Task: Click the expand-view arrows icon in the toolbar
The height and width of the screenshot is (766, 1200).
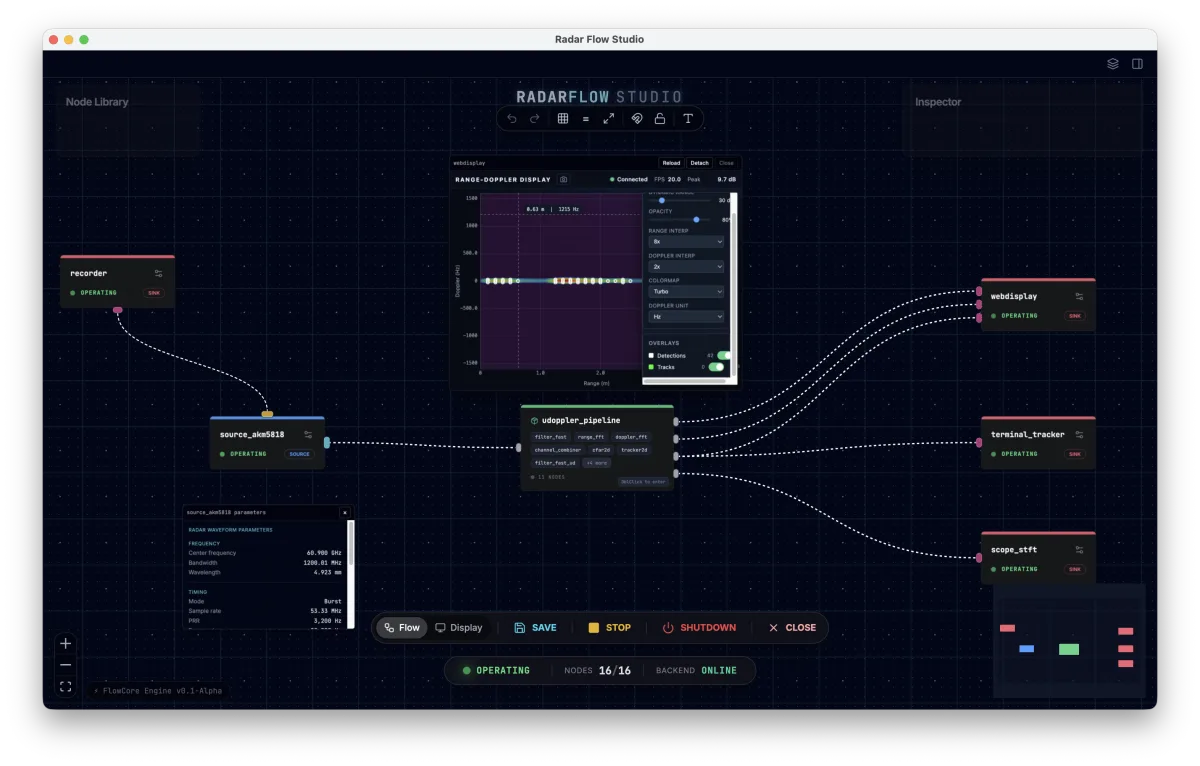Action: tap(609, 118)
